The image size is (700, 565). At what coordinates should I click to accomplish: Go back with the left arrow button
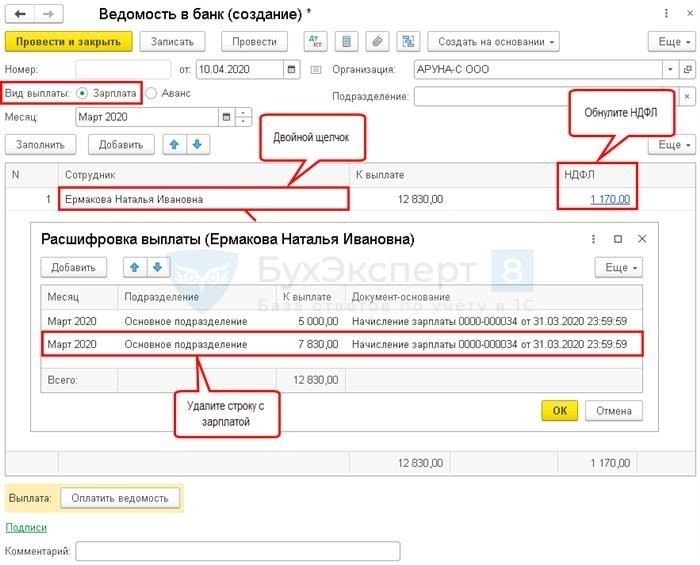20,14
